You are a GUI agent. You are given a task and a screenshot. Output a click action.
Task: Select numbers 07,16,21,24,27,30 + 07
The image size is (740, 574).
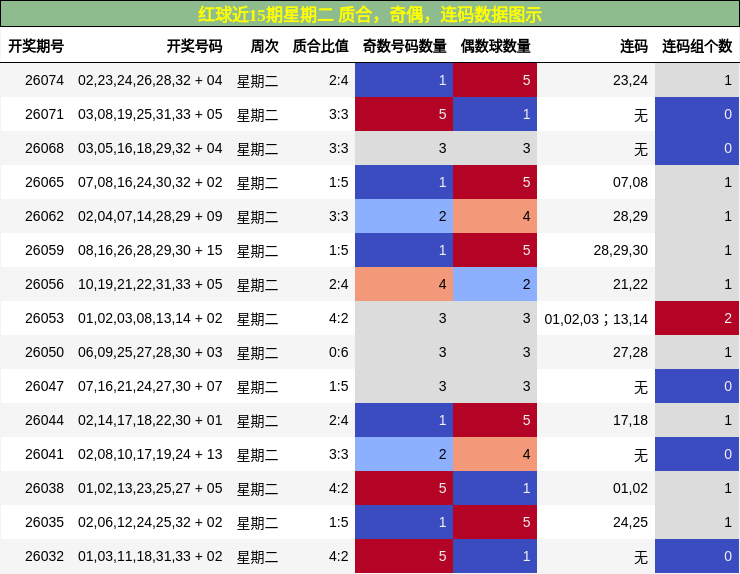click(x=150, y=386)
